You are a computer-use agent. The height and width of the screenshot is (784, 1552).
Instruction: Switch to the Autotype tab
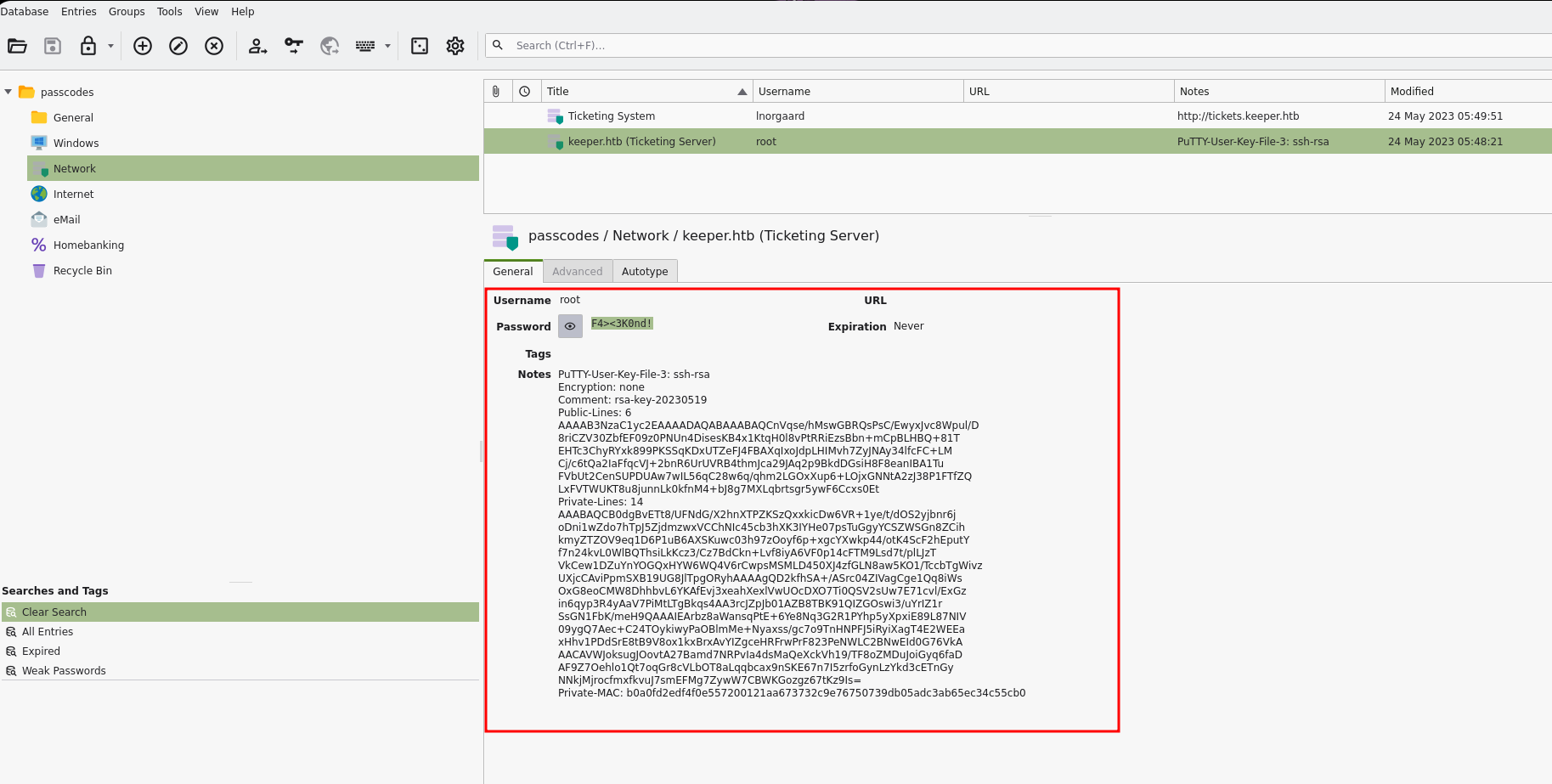pyautogui.click(x=645, y=272)
